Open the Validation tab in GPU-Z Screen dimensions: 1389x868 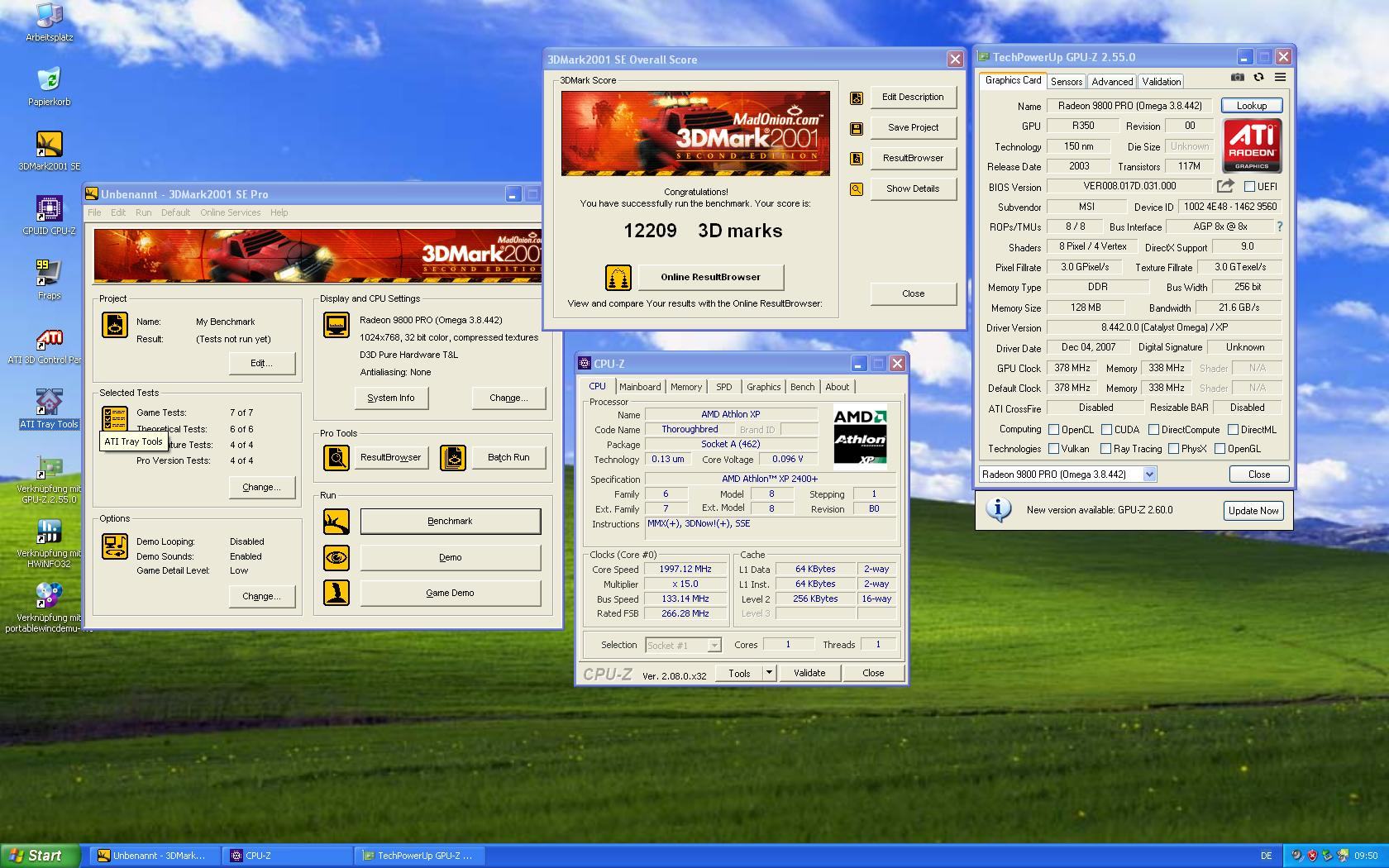[x=1162, y=82]
